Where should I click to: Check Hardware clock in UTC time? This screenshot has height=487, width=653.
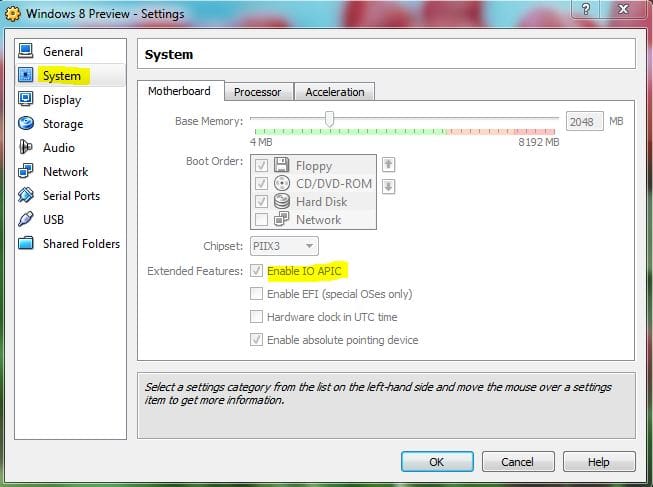point(257,317)
